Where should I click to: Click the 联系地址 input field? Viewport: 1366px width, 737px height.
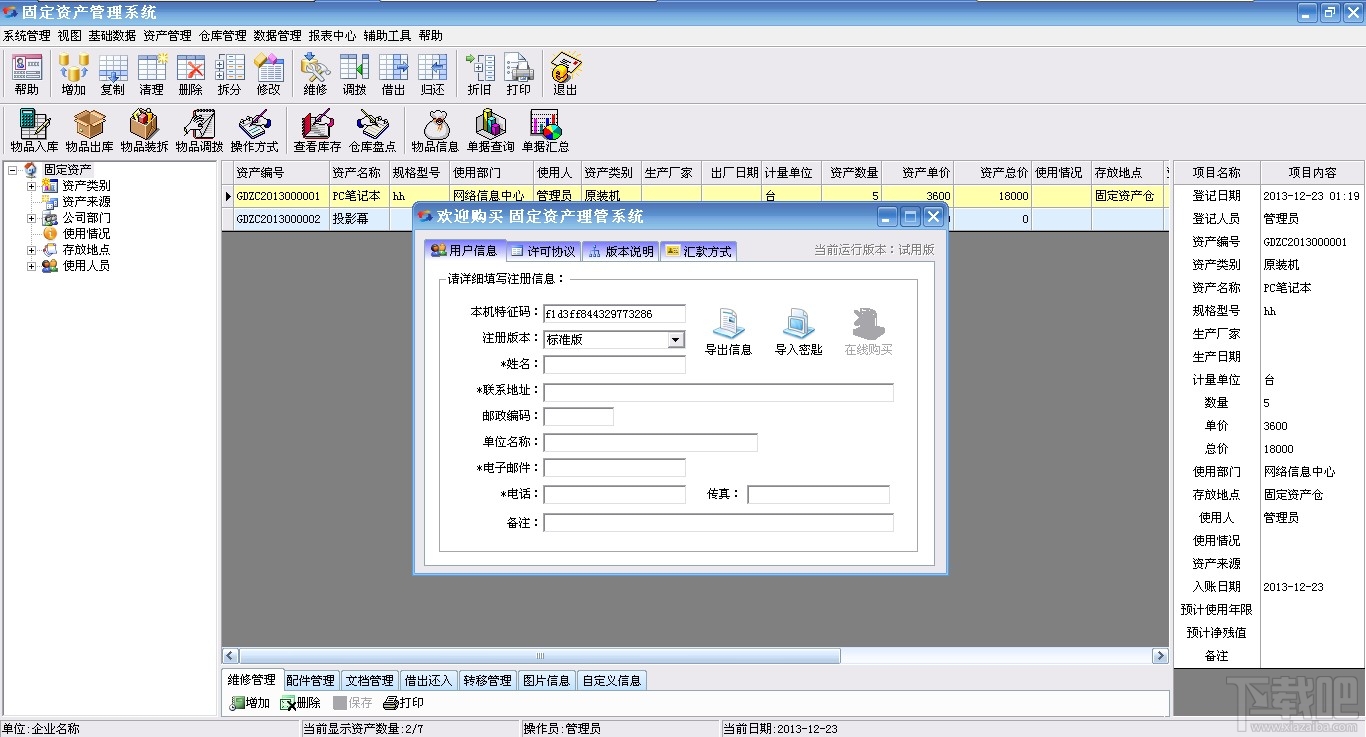(x=719, y=391)
